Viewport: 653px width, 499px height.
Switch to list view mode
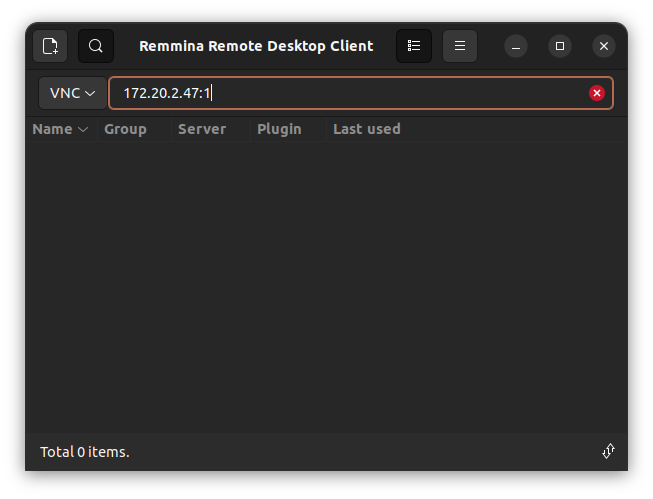pos(414,46)
